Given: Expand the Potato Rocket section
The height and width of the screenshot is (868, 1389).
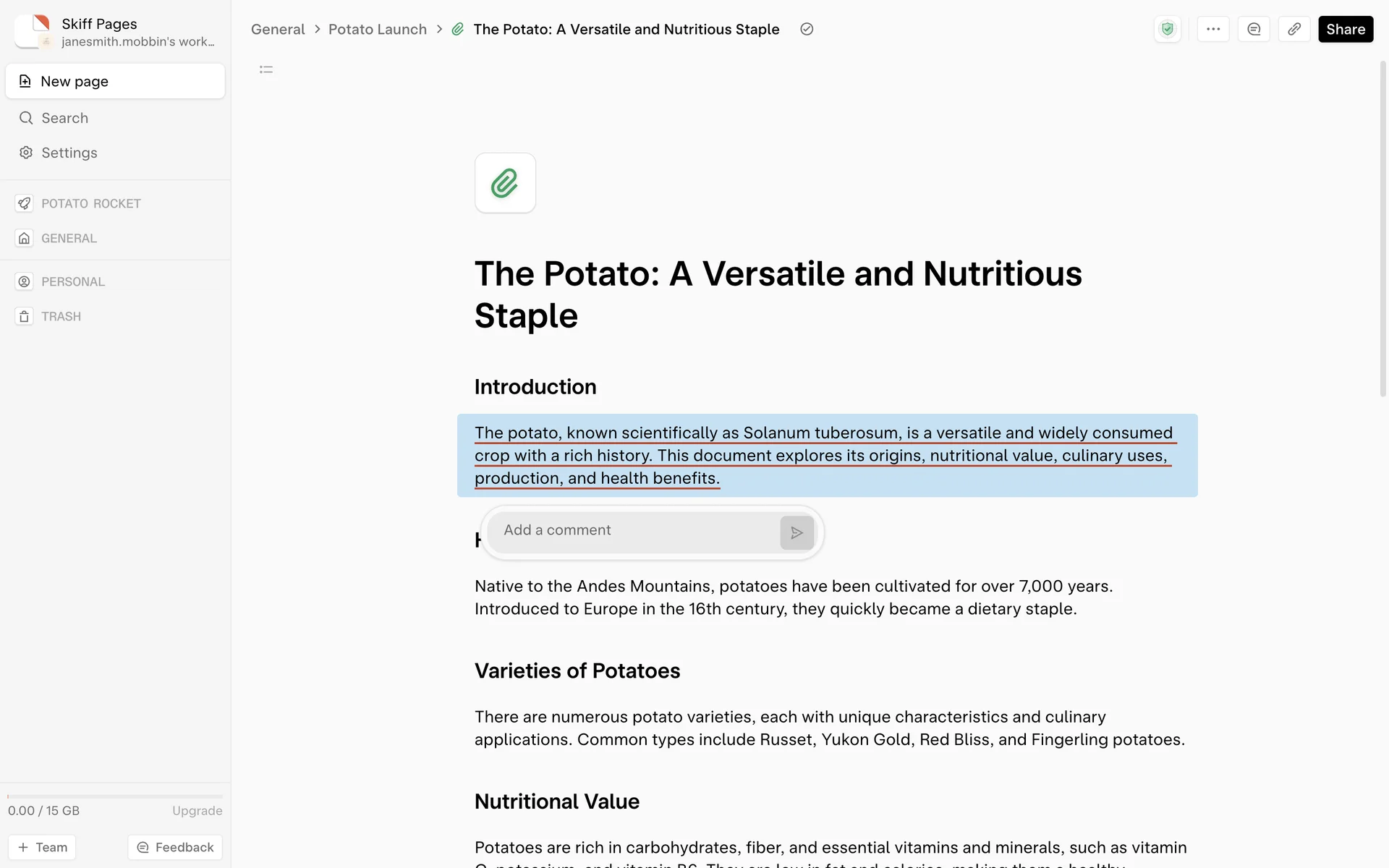Looking at the screenshot, I should pos(90,203).
